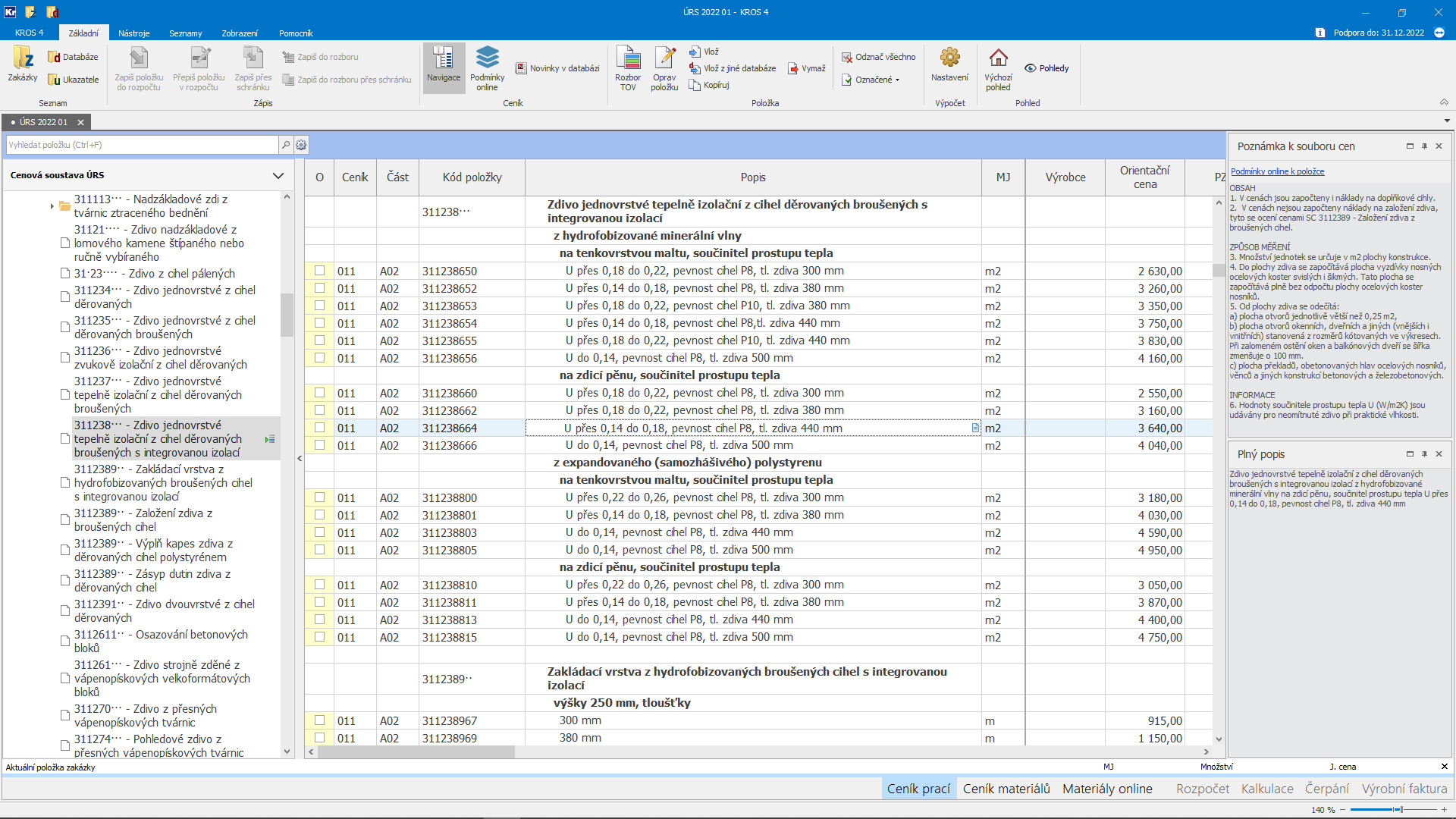
Task: Open Podmínky online icon
Action: 487,58
